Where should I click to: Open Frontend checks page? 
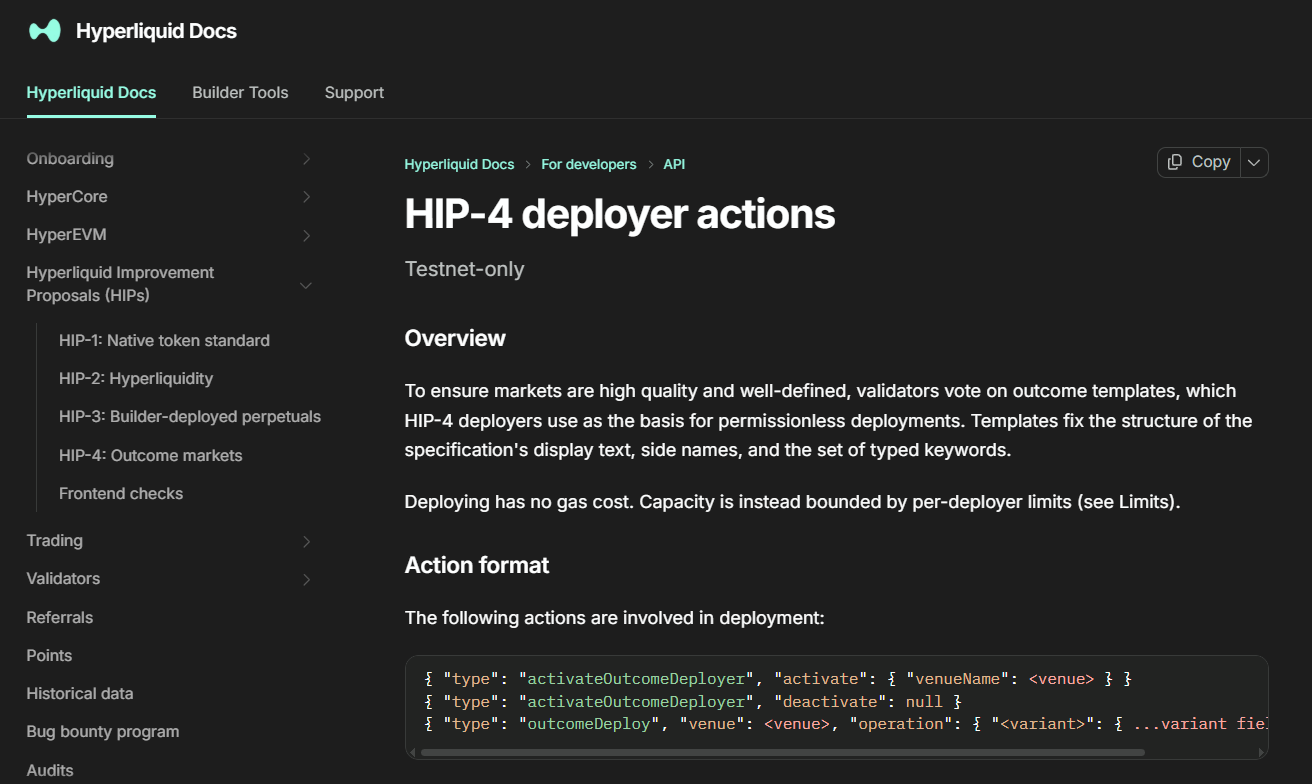(121, 493)
